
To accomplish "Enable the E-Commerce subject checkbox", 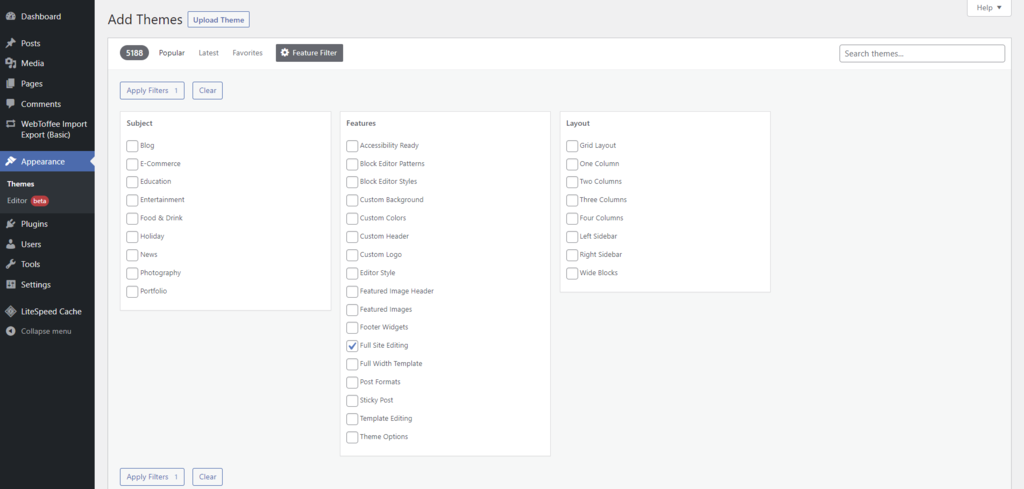I will [x=132, y=164].
